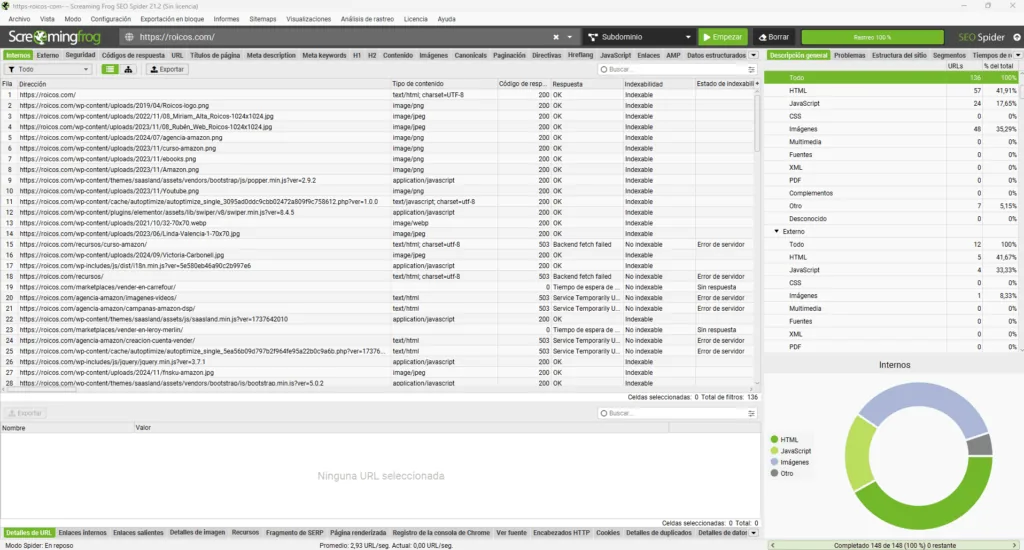Image resolution: width=1024 pixels, height=550 pixels.
Task: Select the list view icon
Action: coord(110,69)
